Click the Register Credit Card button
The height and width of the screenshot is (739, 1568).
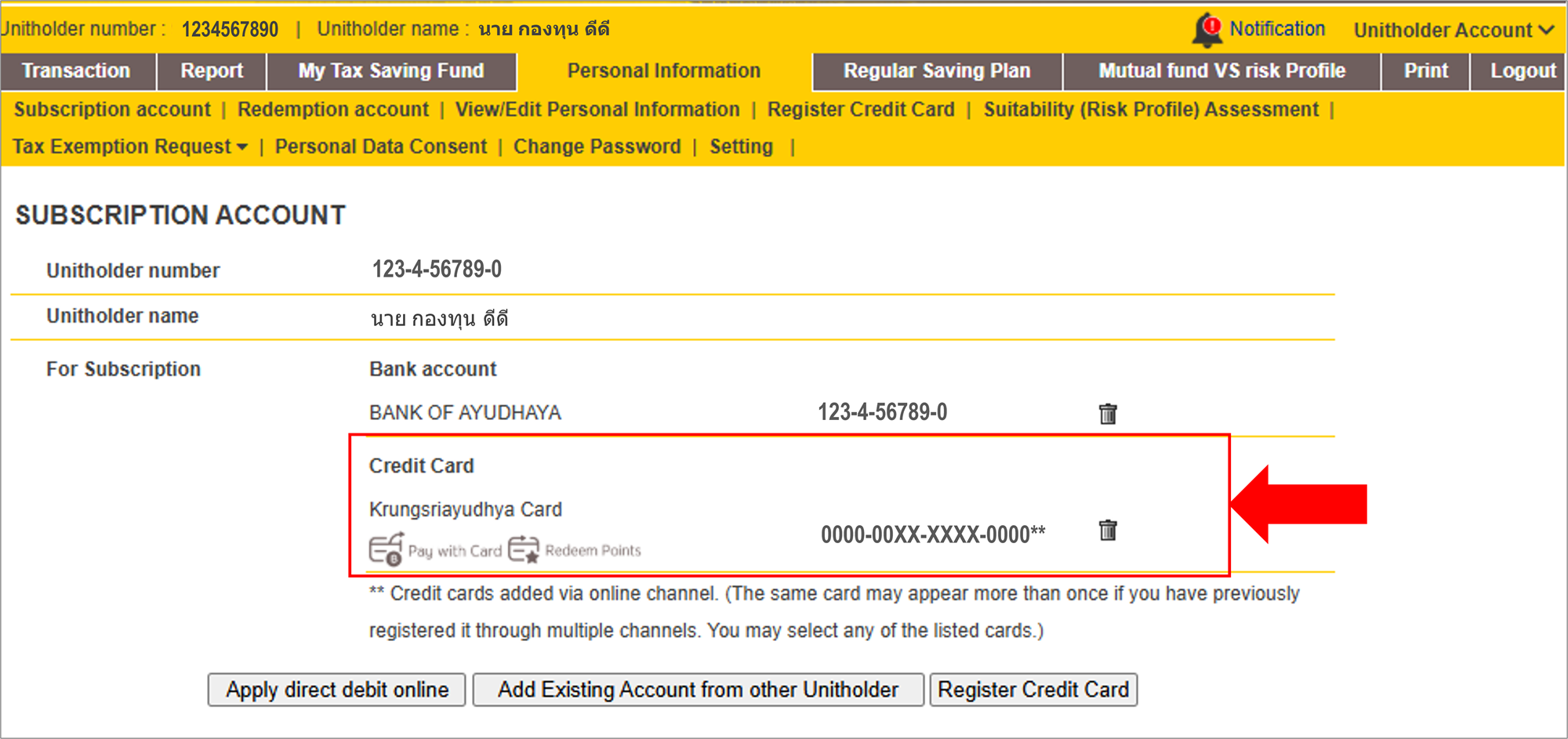coord(1033,690)
